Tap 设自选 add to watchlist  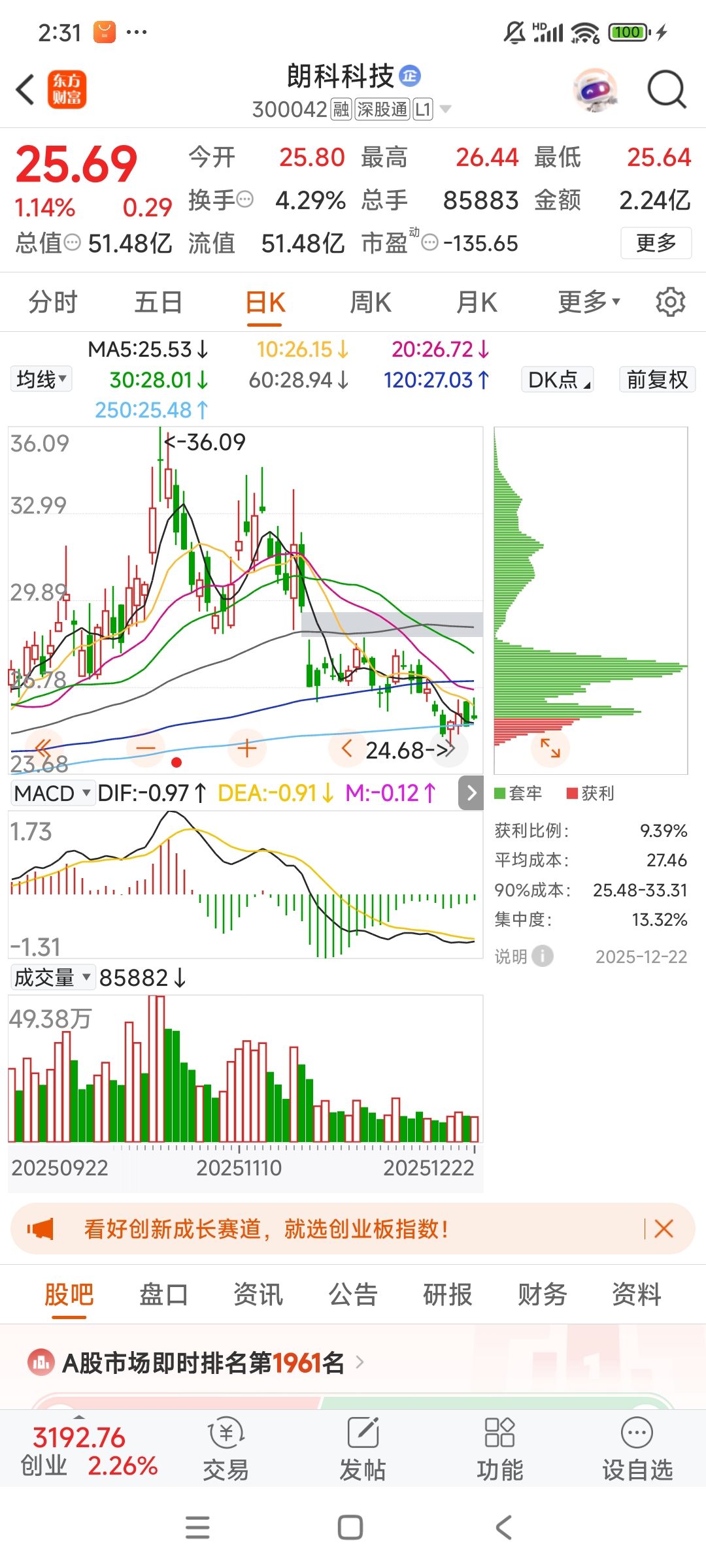[637, 1449]
